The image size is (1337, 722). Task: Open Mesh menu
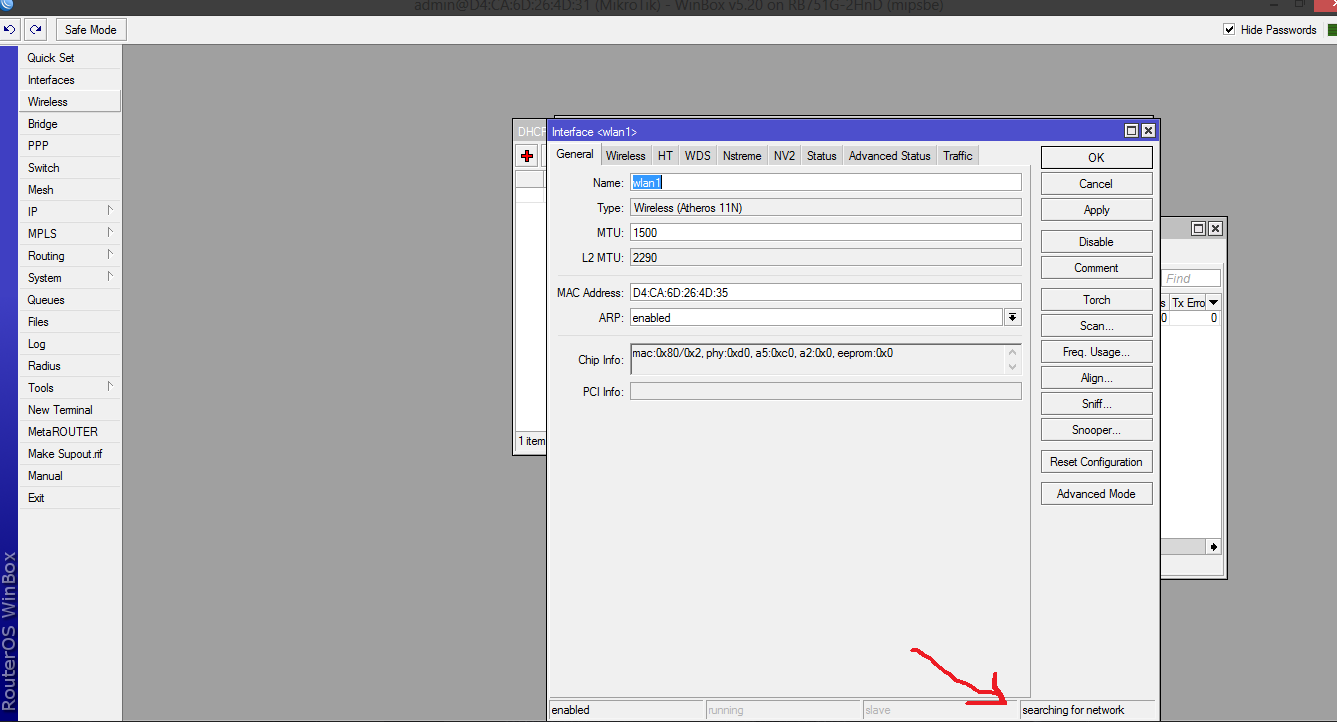[70, 190]
